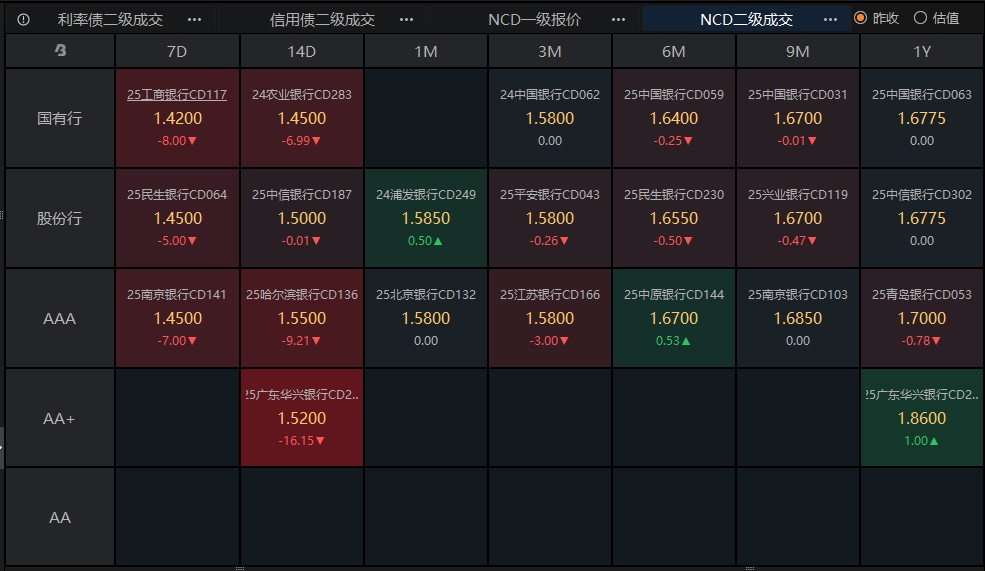Screen dimensions: 985x571
Task: Click the 25北京银行CD132 cell
Action: [426, 318]
